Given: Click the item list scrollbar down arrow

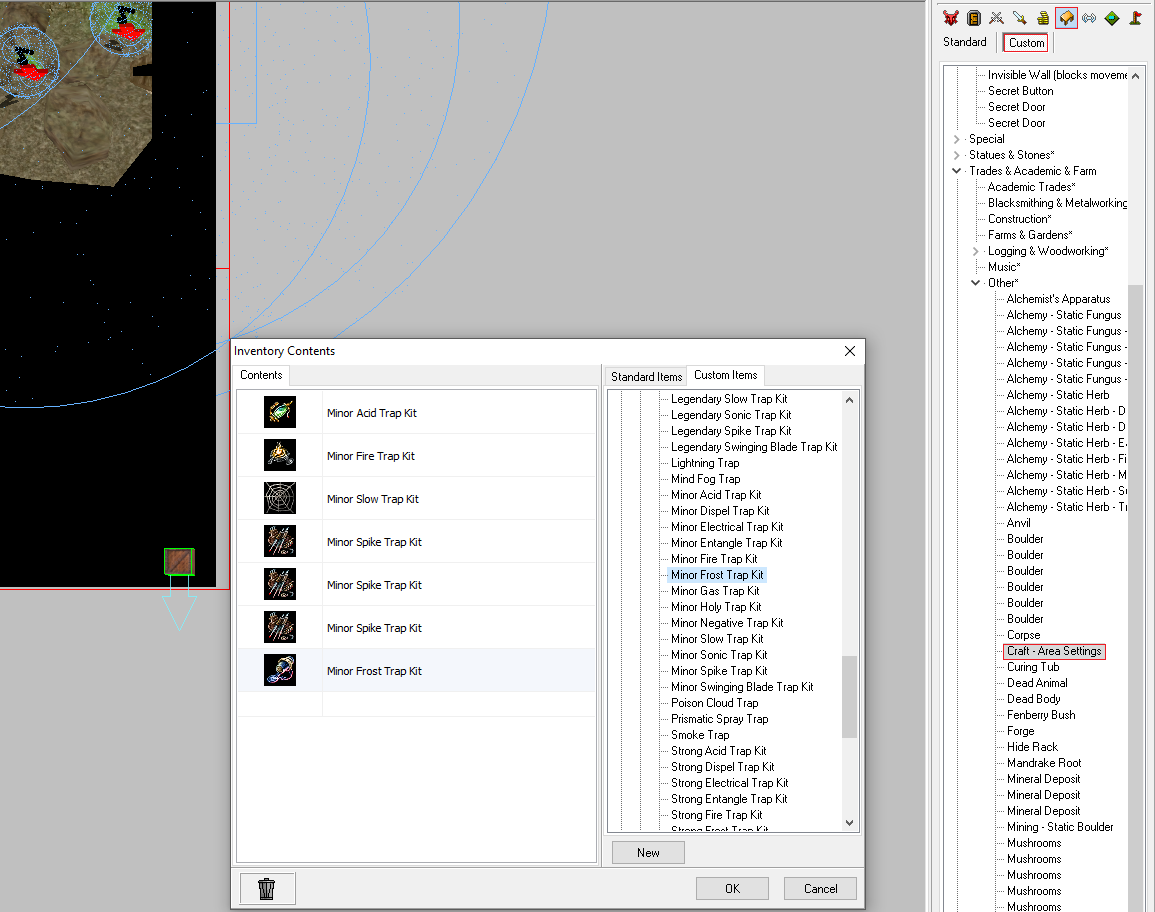Looking at the screenshot, I should point(850,822).
